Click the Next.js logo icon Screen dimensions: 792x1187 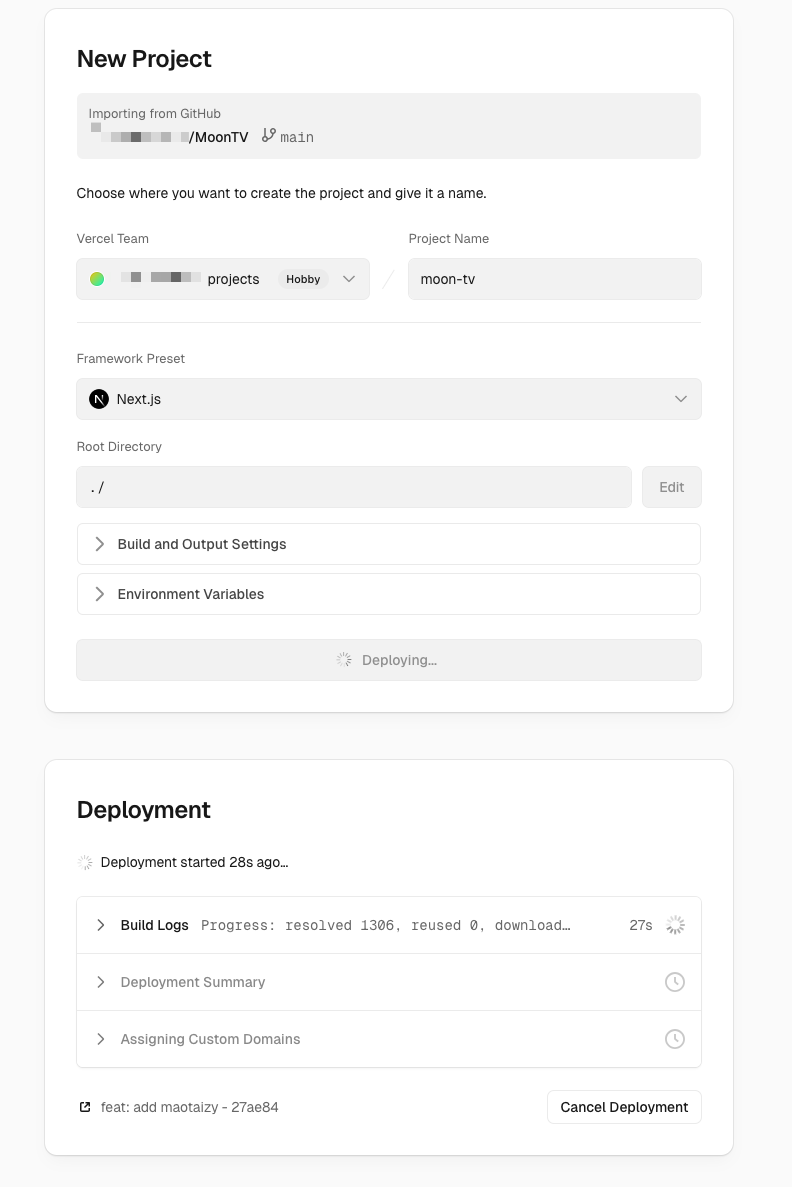[x=99, y=399]
